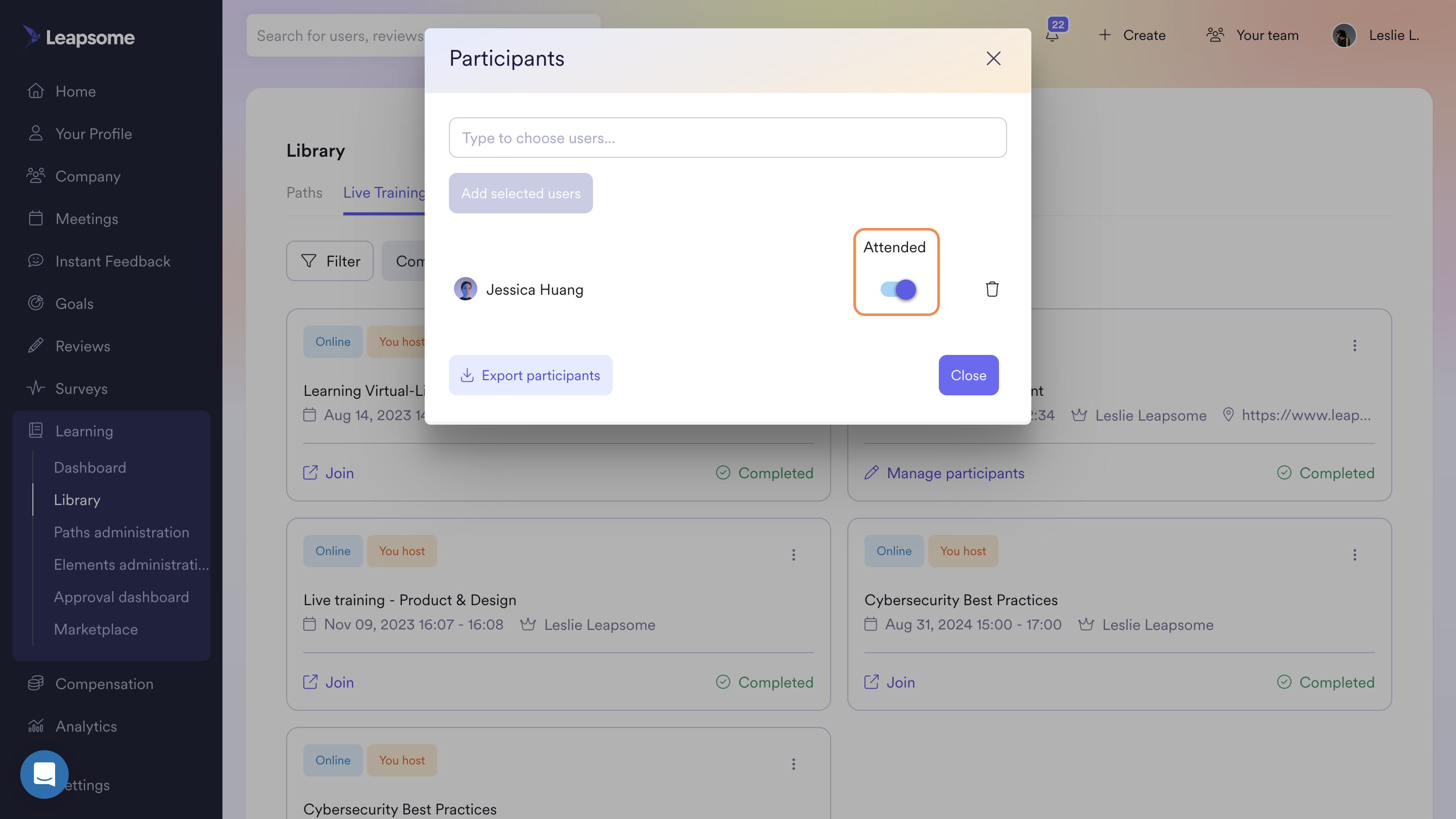1456x819 pixels.
Task: Click the pencil icon beside Manage participants
Action: (x=871, y=472)
